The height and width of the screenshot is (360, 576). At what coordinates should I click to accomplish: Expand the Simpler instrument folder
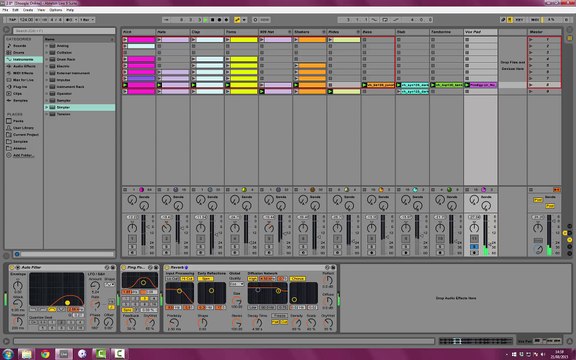47,107
